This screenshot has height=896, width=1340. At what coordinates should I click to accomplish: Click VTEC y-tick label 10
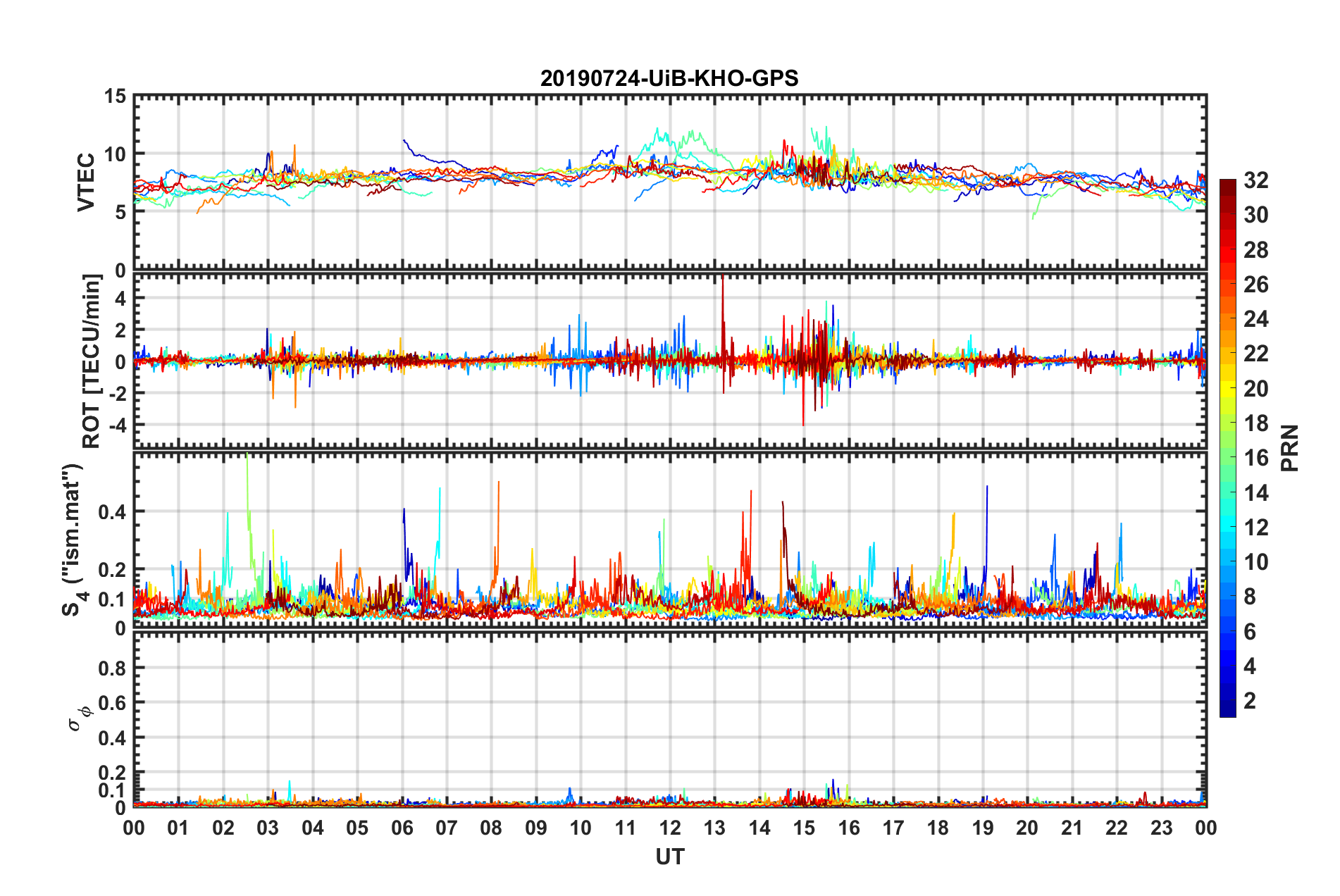(114, 154)
